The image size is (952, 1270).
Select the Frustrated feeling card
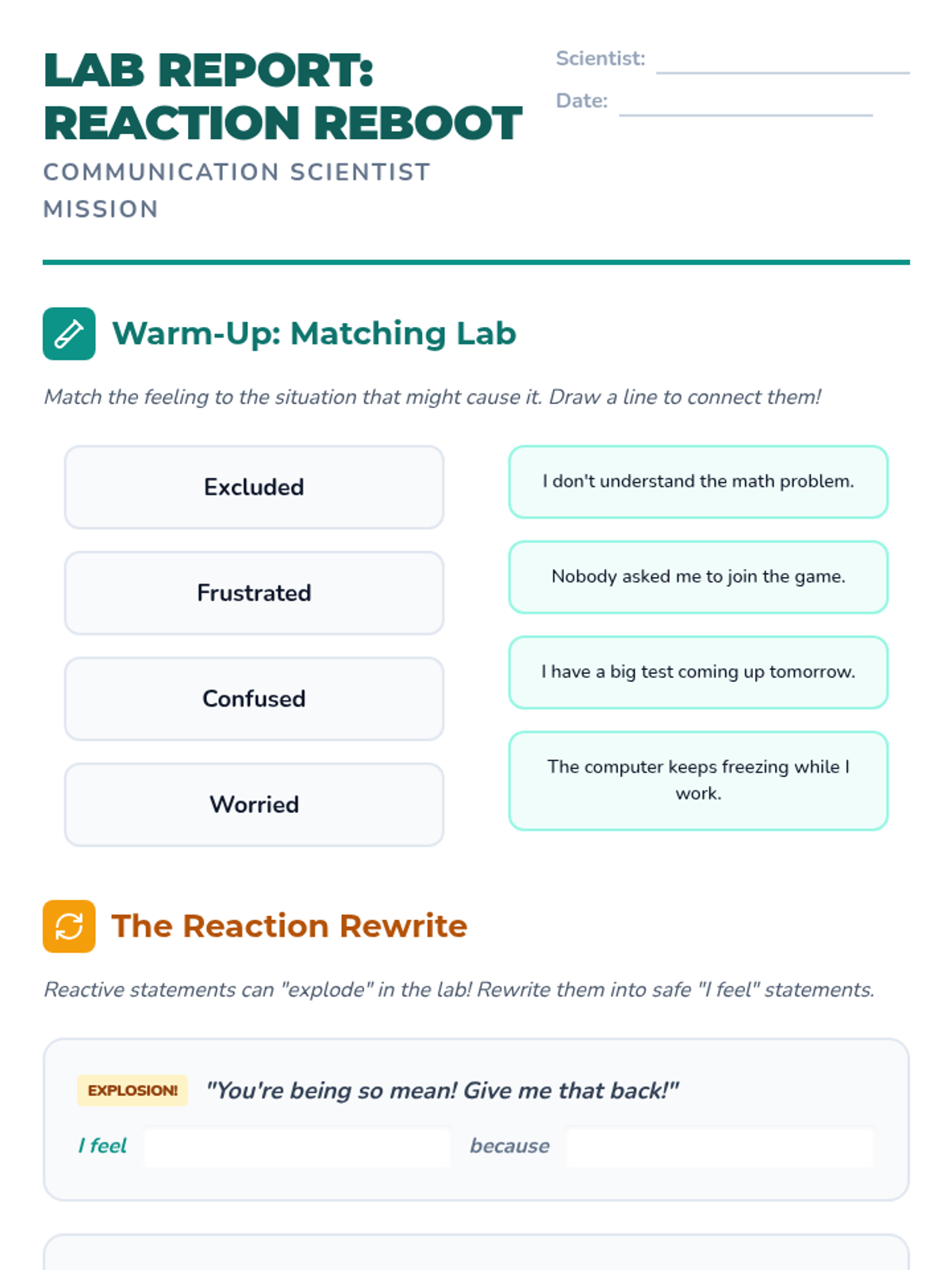[x=254, y=593]
